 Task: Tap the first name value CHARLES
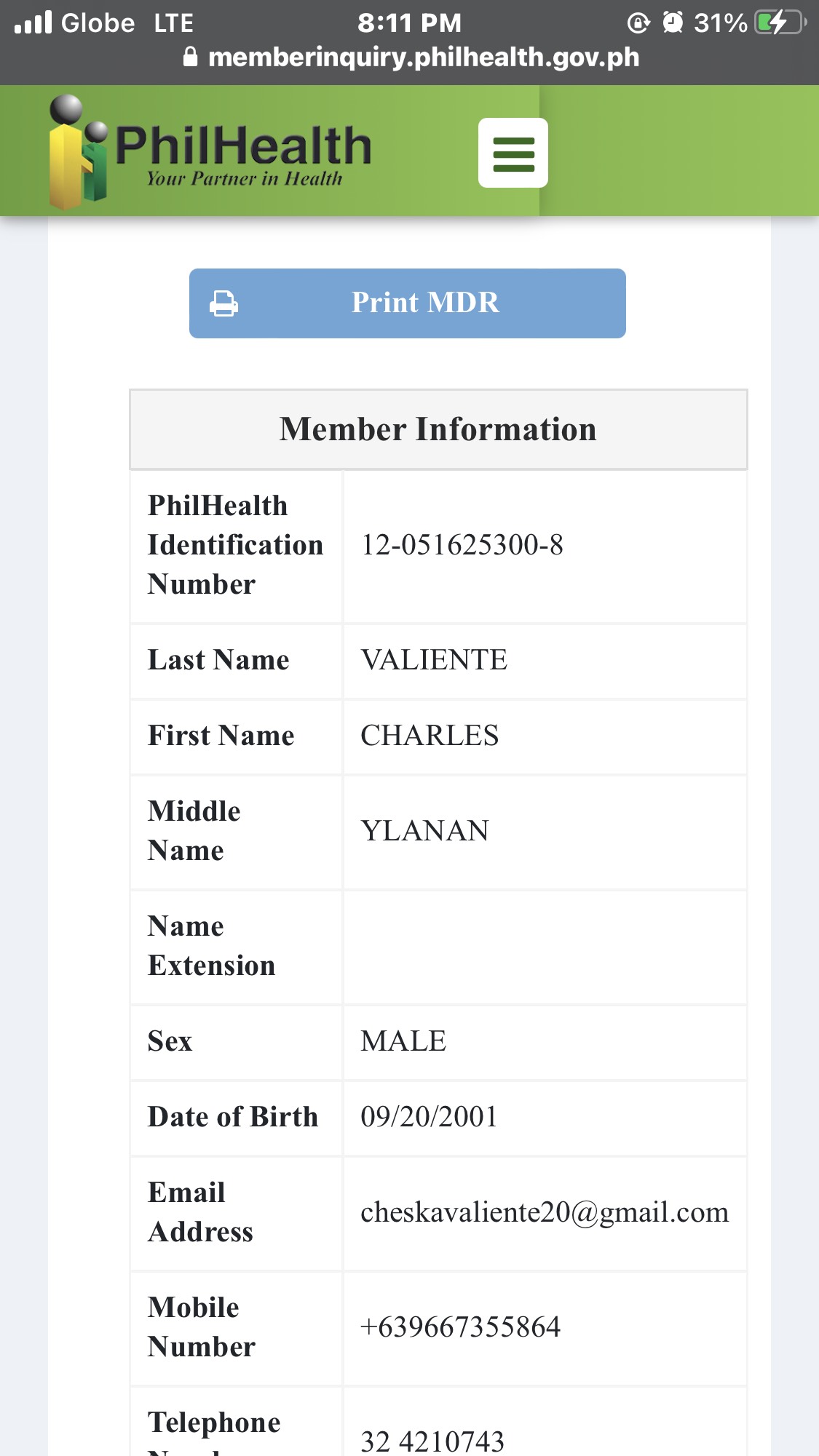pyautogui.click(x=430, y=736)
